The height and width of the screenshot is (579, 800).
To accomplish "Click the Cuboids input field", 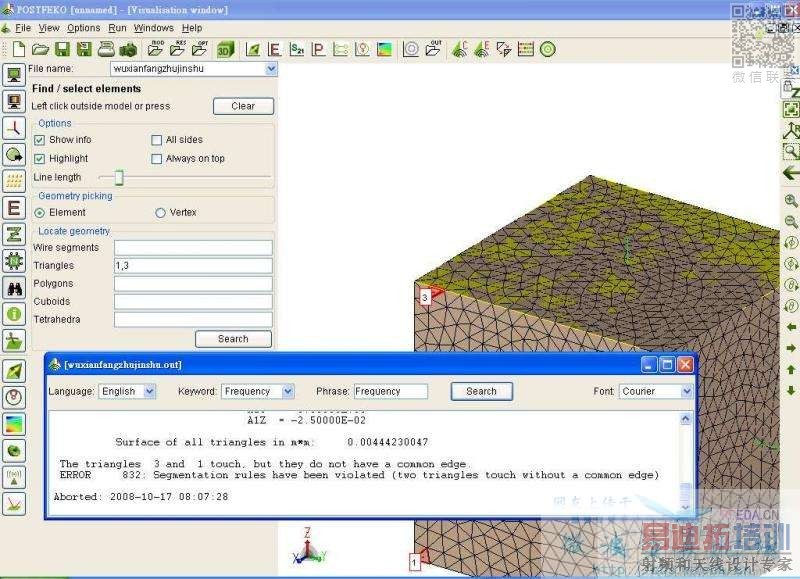I will (193, 301).
